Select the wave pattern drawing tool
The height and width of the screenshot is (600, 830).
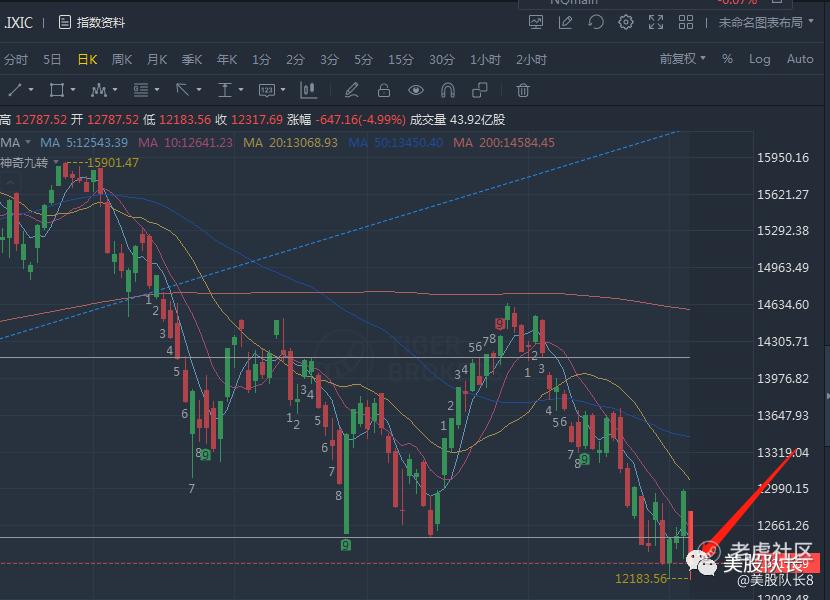pos(99,90)
